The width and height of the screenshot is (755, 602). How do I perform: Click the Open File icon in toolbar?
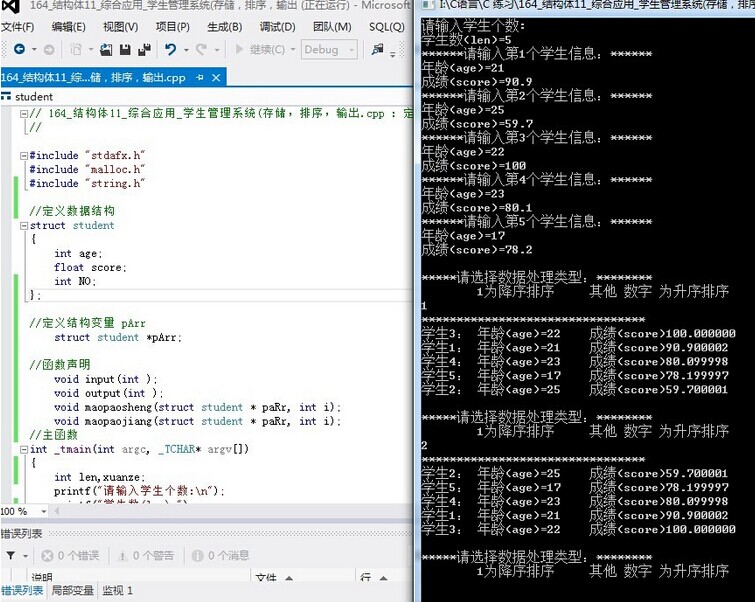coord(103,49)
